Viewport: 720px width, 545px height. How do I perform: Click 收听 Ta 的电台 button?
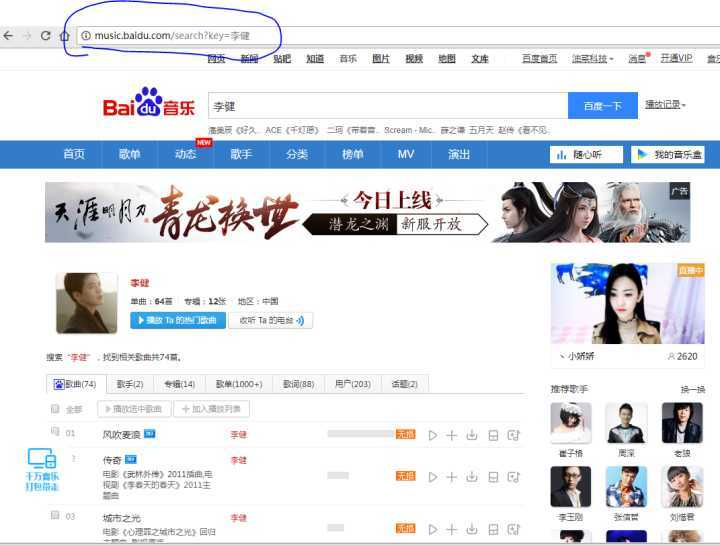click(x=270, y=320)
